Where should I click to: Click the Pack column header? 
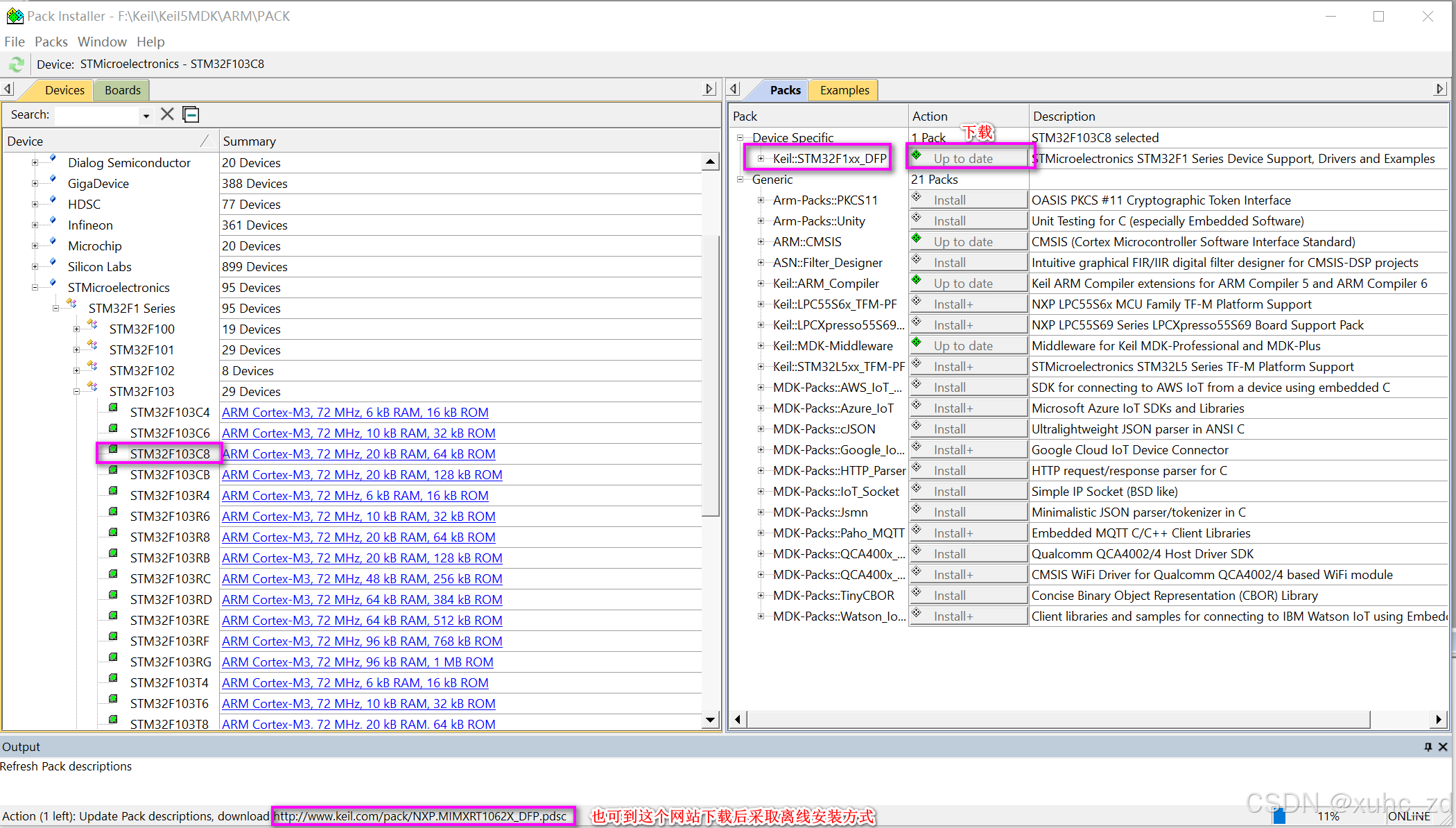pyautogui.click(x=818, y=117)
